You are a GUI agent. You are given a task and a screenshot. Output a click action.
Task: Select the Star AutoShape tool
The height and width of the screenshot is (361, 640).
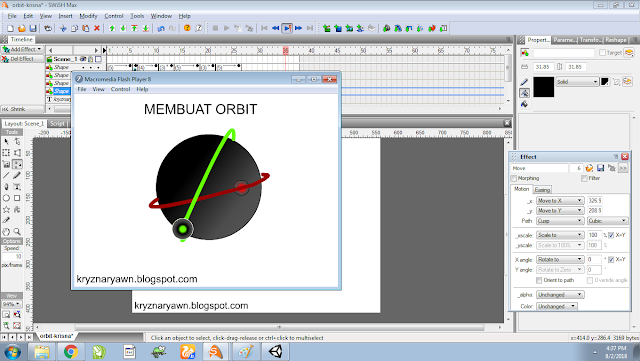click(6, 209)
